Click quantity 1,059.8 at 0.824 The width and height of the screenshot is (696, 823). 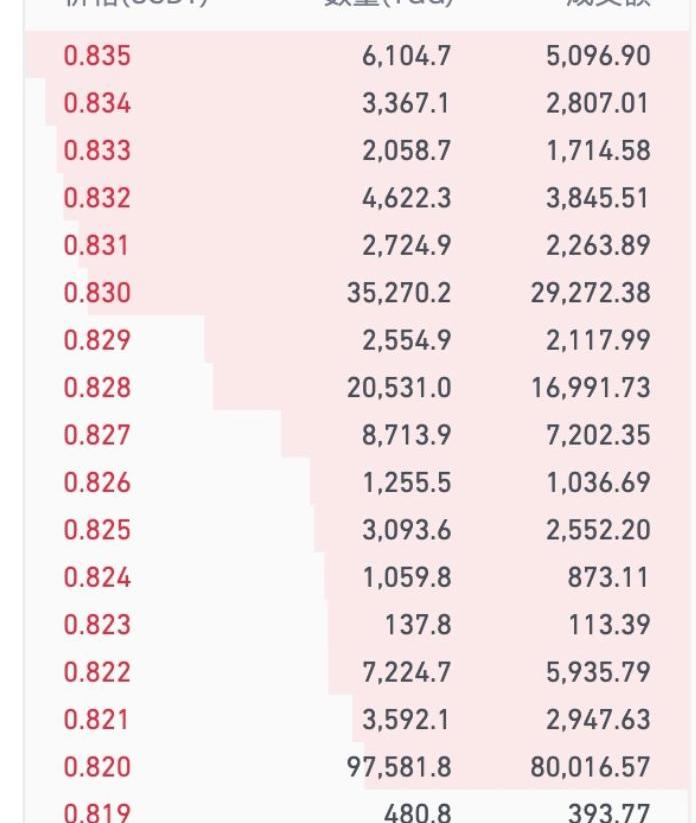click(x=407, y=577)
